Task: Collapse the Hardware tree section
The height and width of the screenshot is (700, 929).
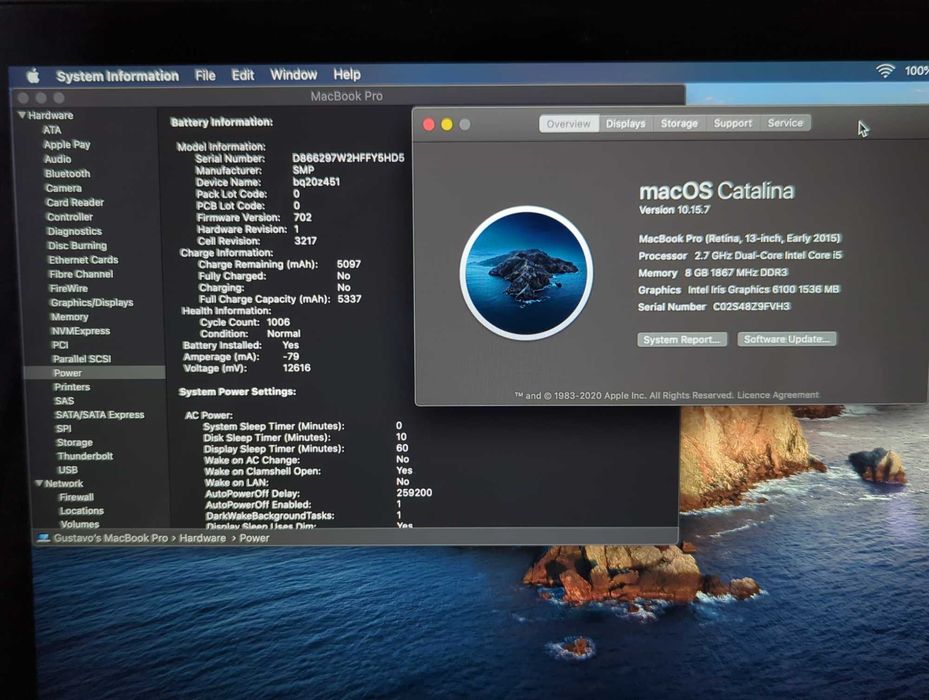Action: click(22, 115)
